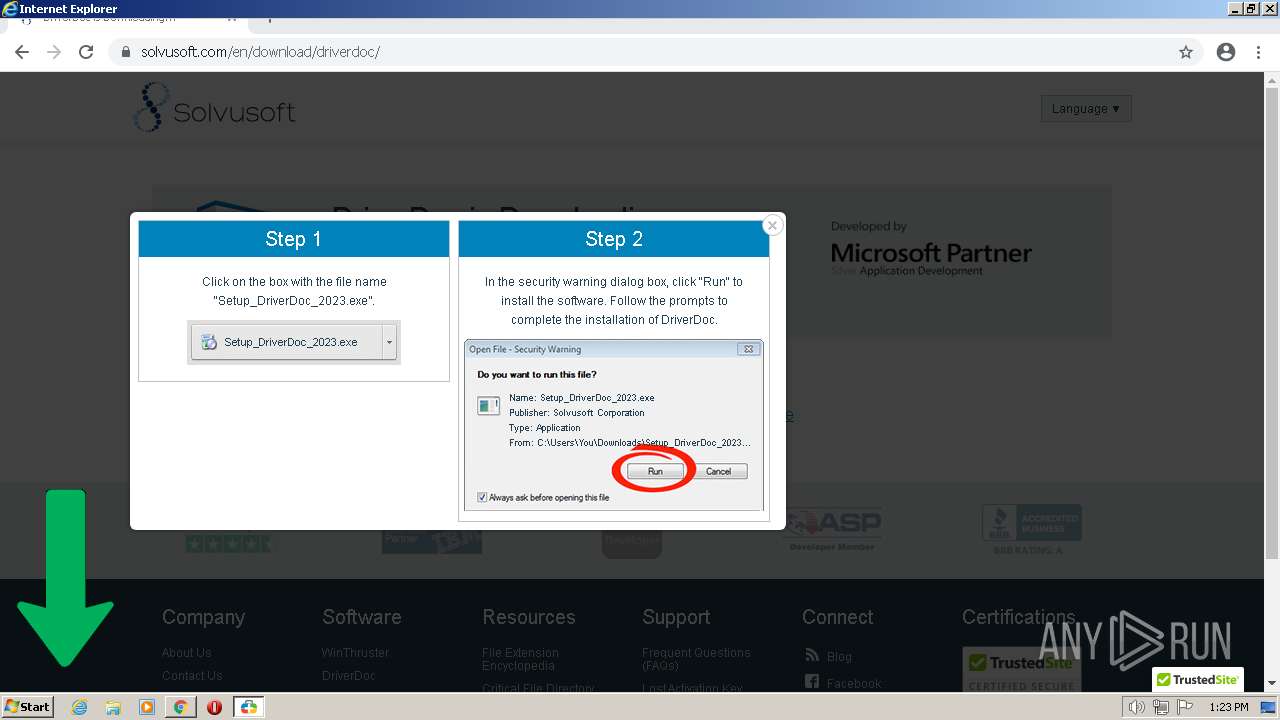Click the taskbar clock 1:23 PM
This screenshot has width=1280, height=720.
(x=1229, y=707)
